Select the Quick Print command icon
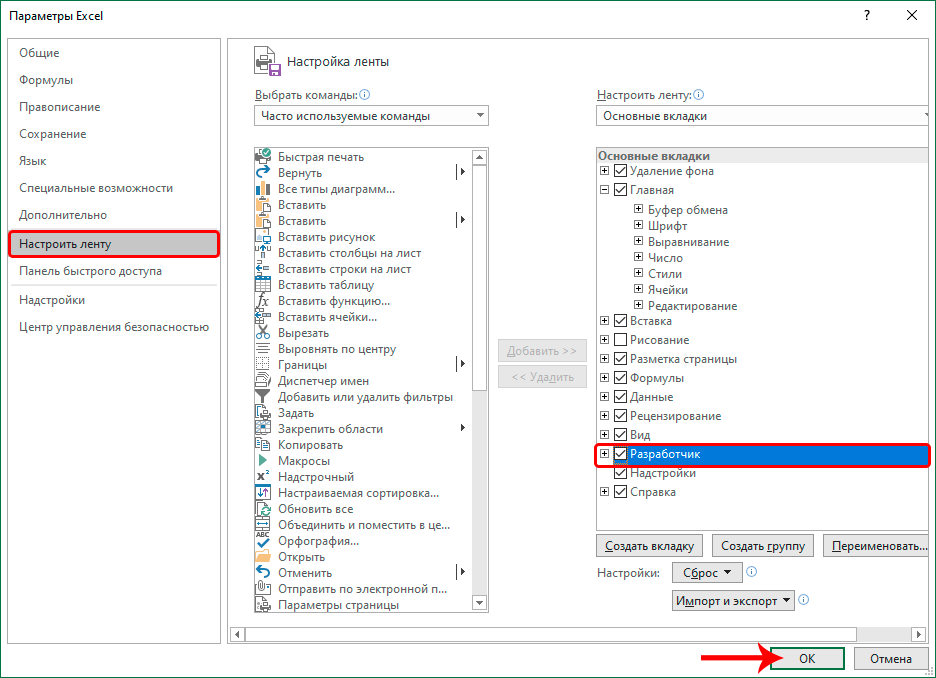This screenshot has height=678, width=936. [263, 157]
